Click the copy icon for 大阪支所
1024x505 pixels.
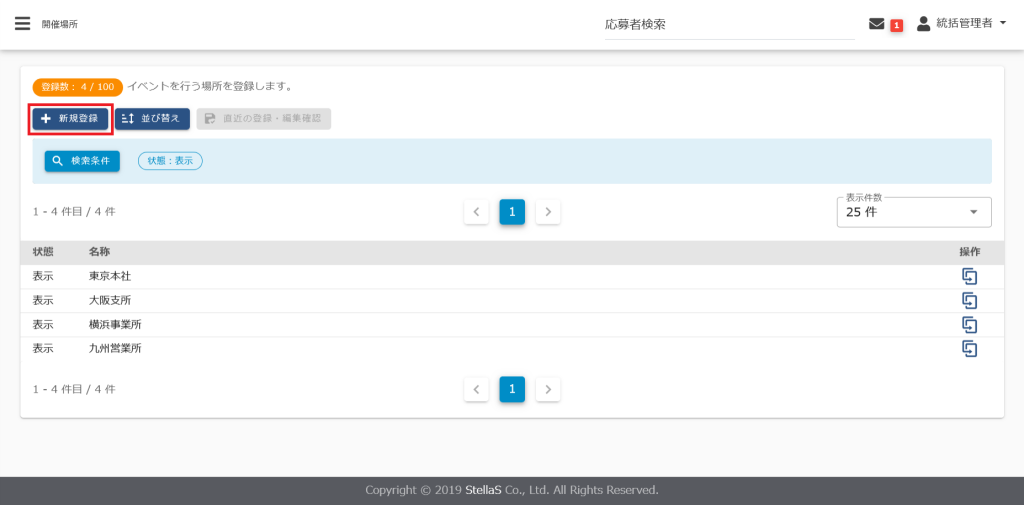968,300
